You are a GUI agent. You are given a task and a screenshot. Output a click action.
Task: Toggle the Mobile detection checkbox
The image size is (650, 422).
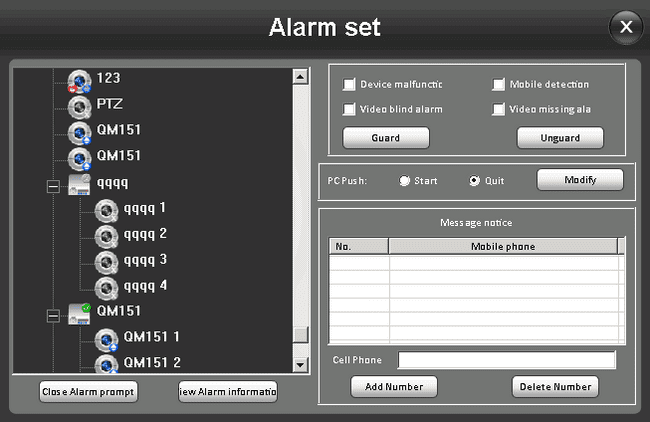[x=499, y=85]
